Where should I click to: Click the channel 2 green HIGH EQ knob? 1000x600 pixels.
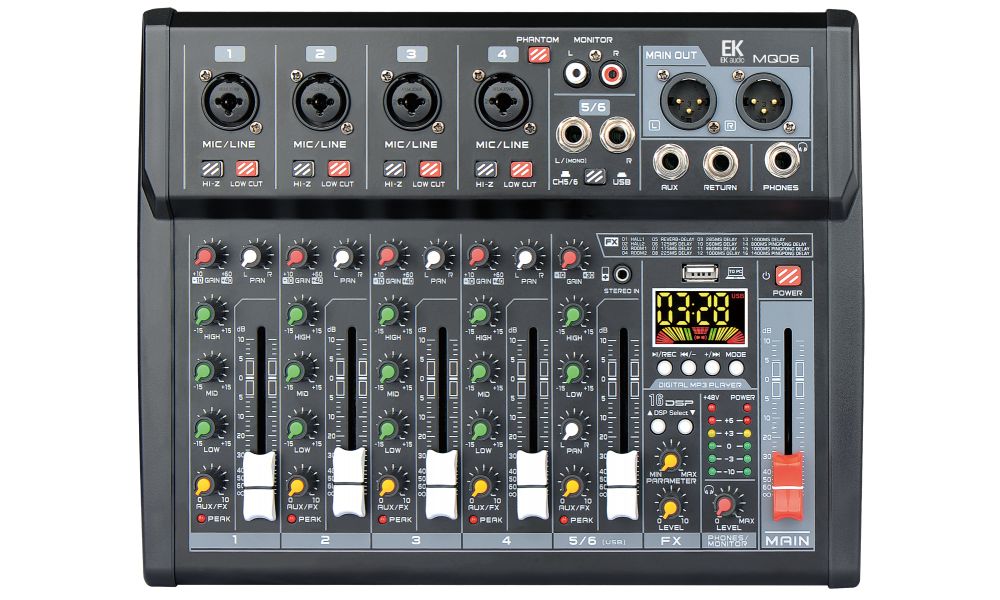pyautogui.click(x=296, y=315)
